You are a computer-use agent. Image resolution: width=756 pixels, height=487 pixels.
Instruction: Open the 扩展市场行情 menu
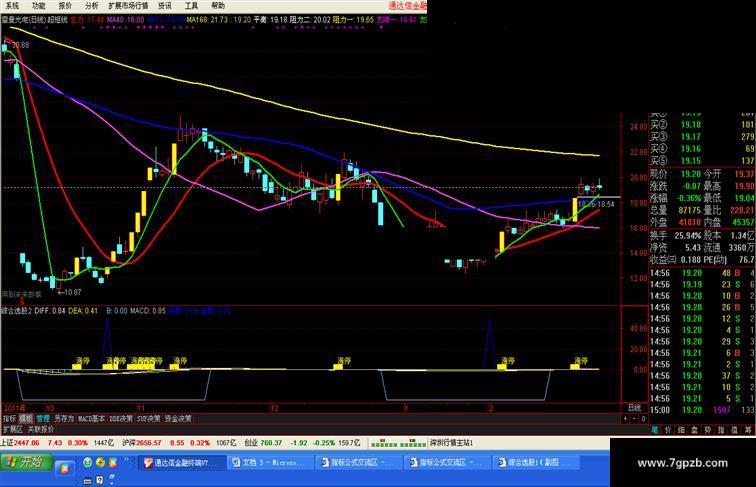coord(128,6)
